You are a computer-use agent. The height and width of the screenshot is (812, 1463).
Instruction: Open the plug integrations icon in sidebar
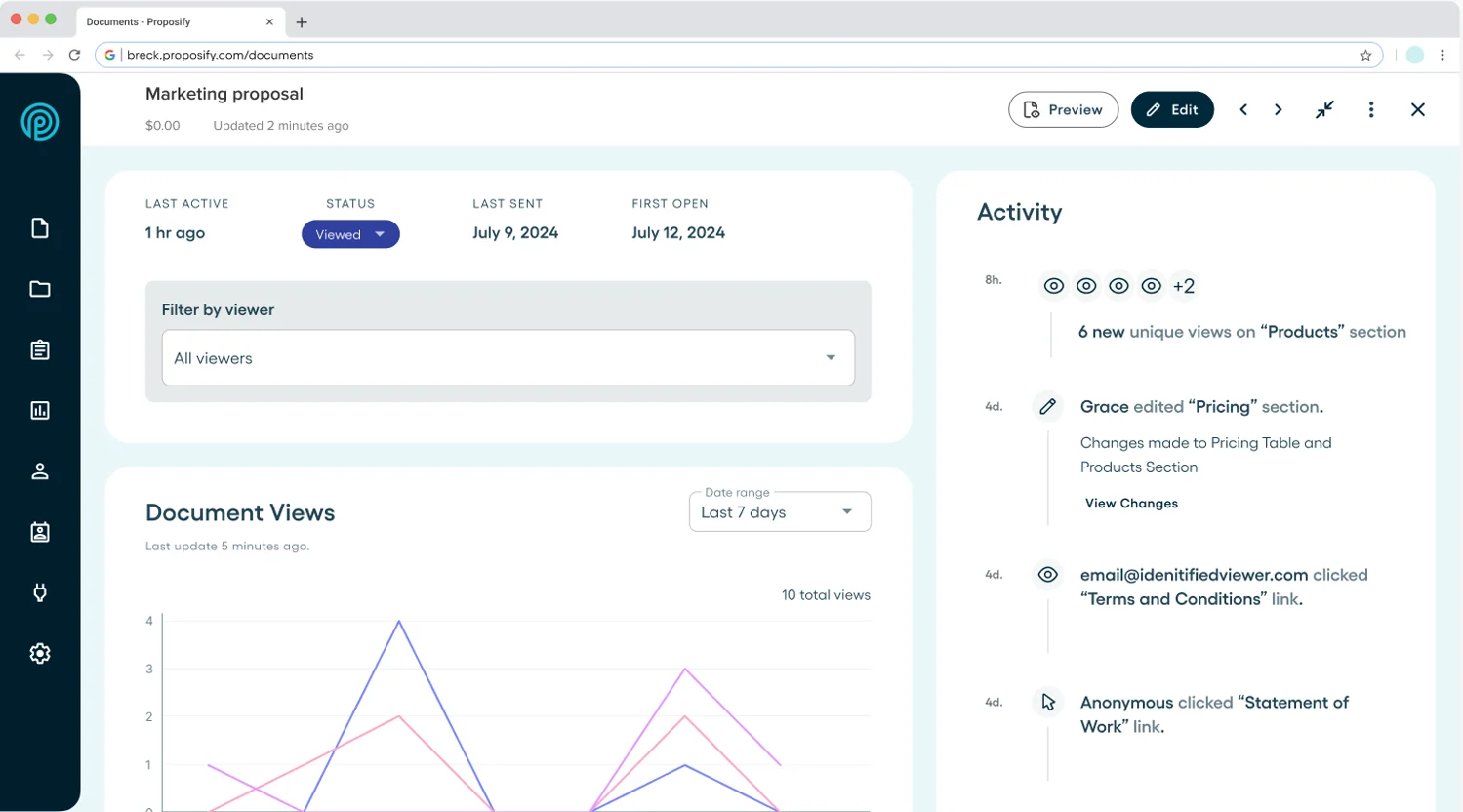coord(40,592)
